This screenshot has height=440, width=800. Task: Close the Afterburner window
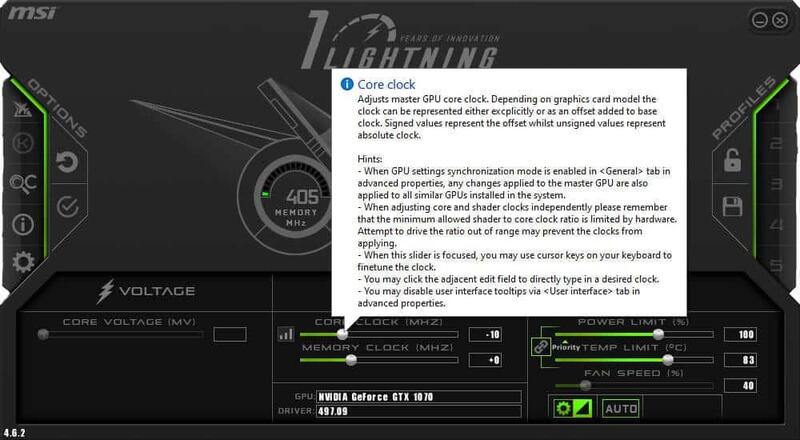pyautogui.click(x=780, y=20)
